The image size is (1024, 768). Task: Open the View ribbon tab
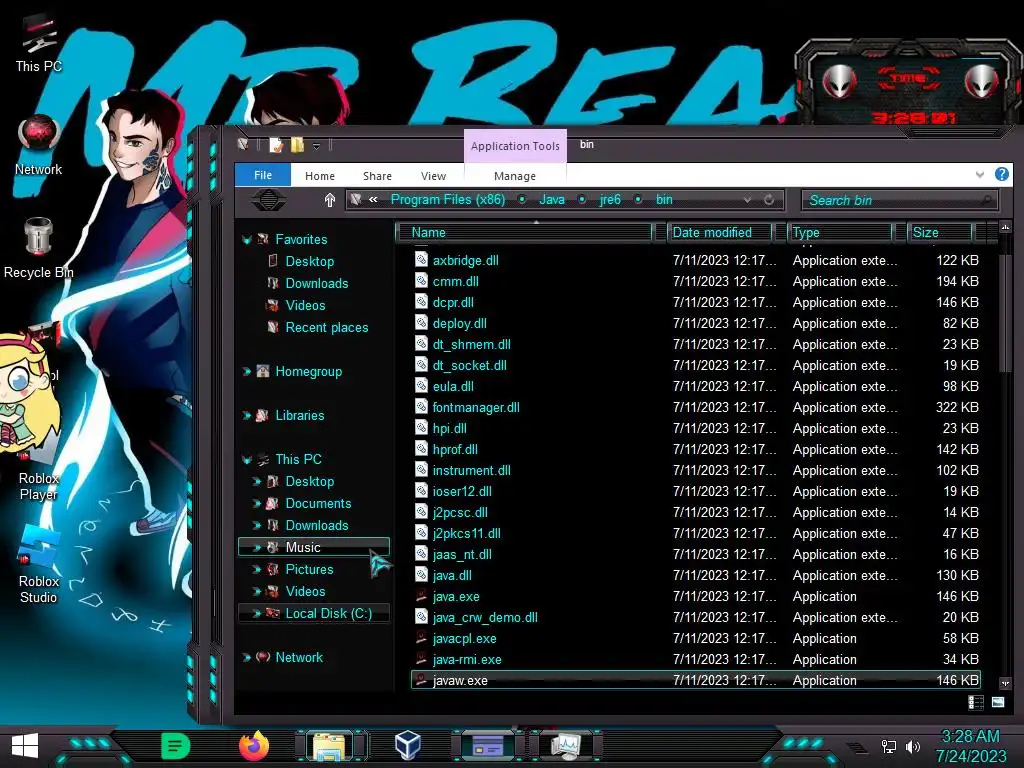click(433, 176)
